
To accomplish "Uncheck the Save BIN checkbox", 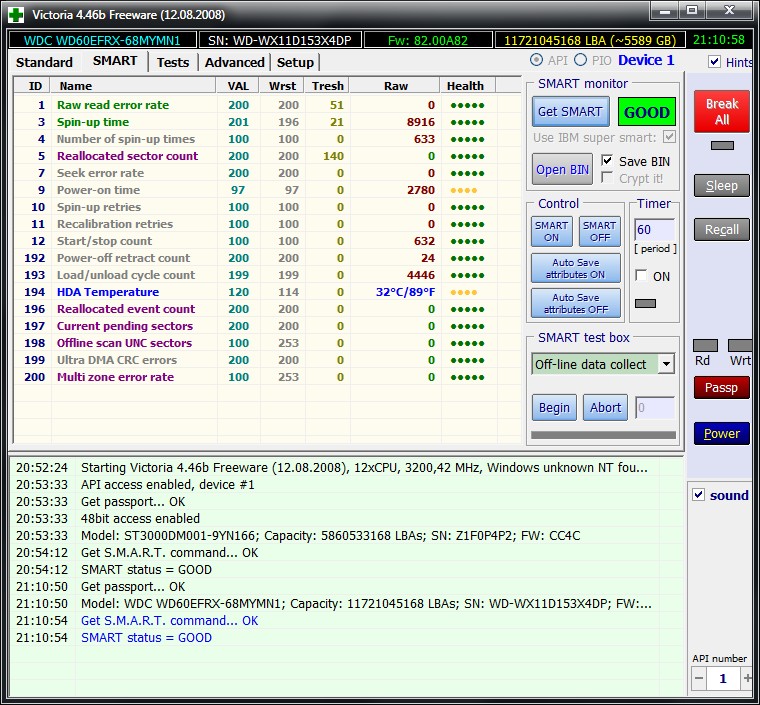I will 607,161.
